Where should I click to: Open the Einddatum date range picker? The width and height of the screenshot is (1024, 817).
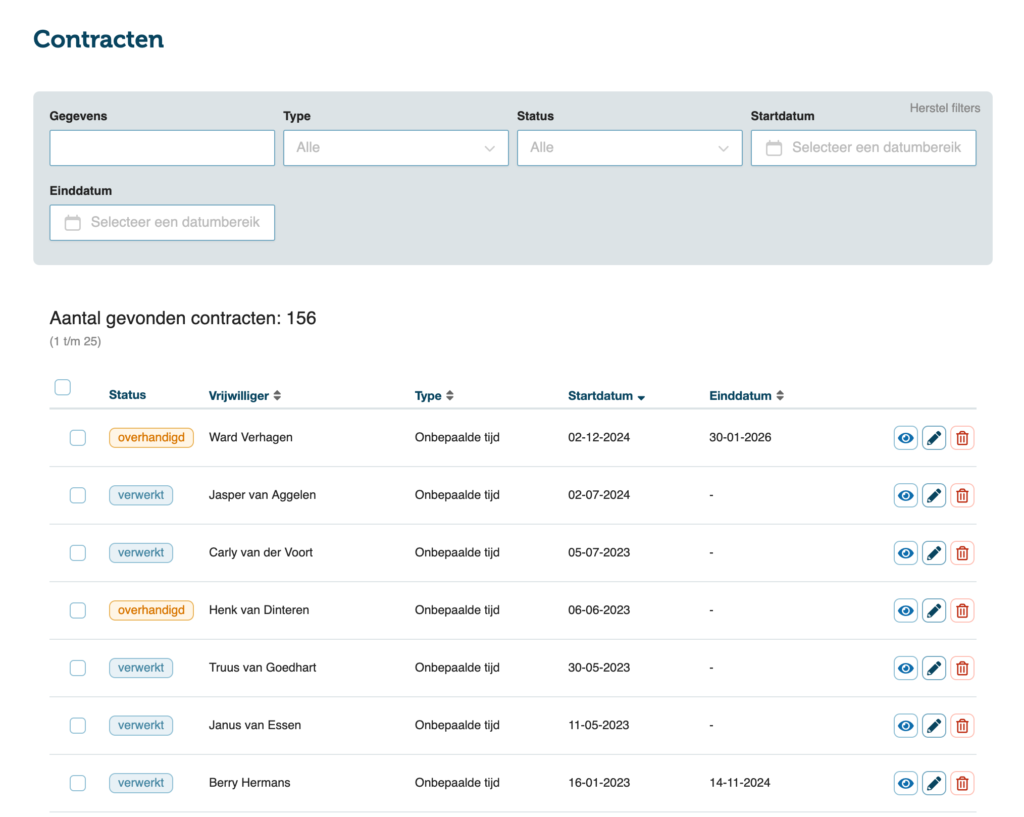(x=162, y=223)
